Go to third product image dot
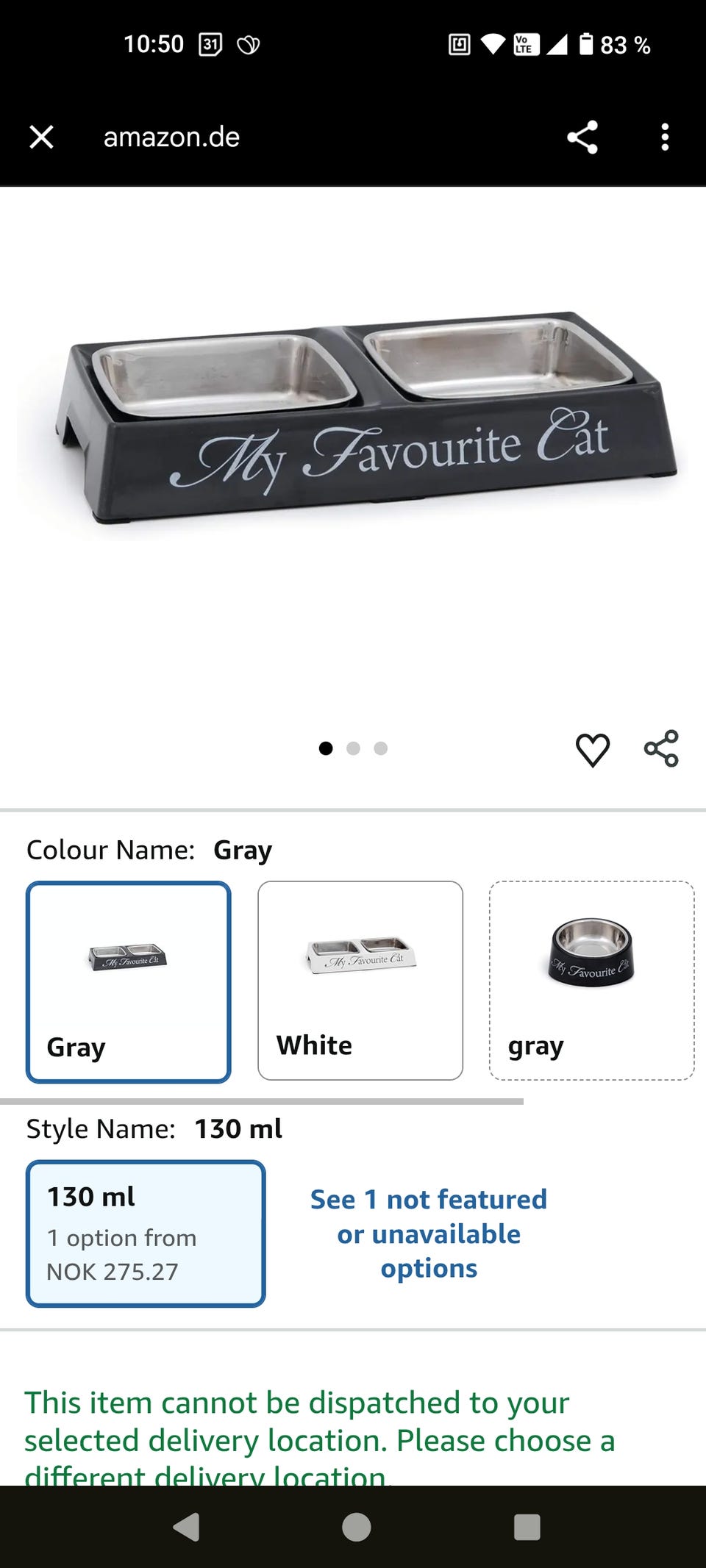 380,748
